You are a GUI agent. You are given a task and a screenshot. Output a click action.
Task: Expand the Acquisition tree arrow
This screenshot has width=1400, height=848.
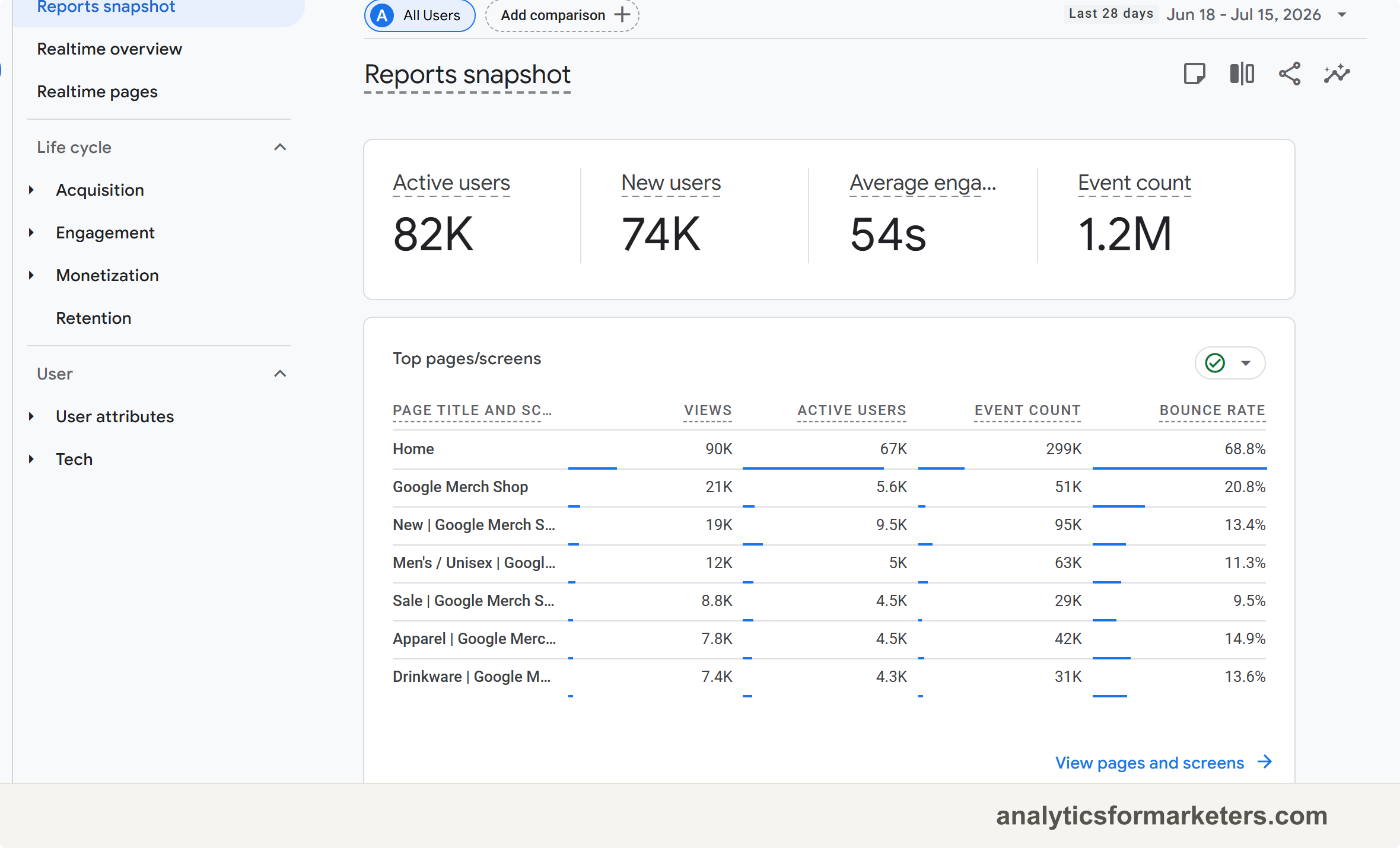(31, 190)
